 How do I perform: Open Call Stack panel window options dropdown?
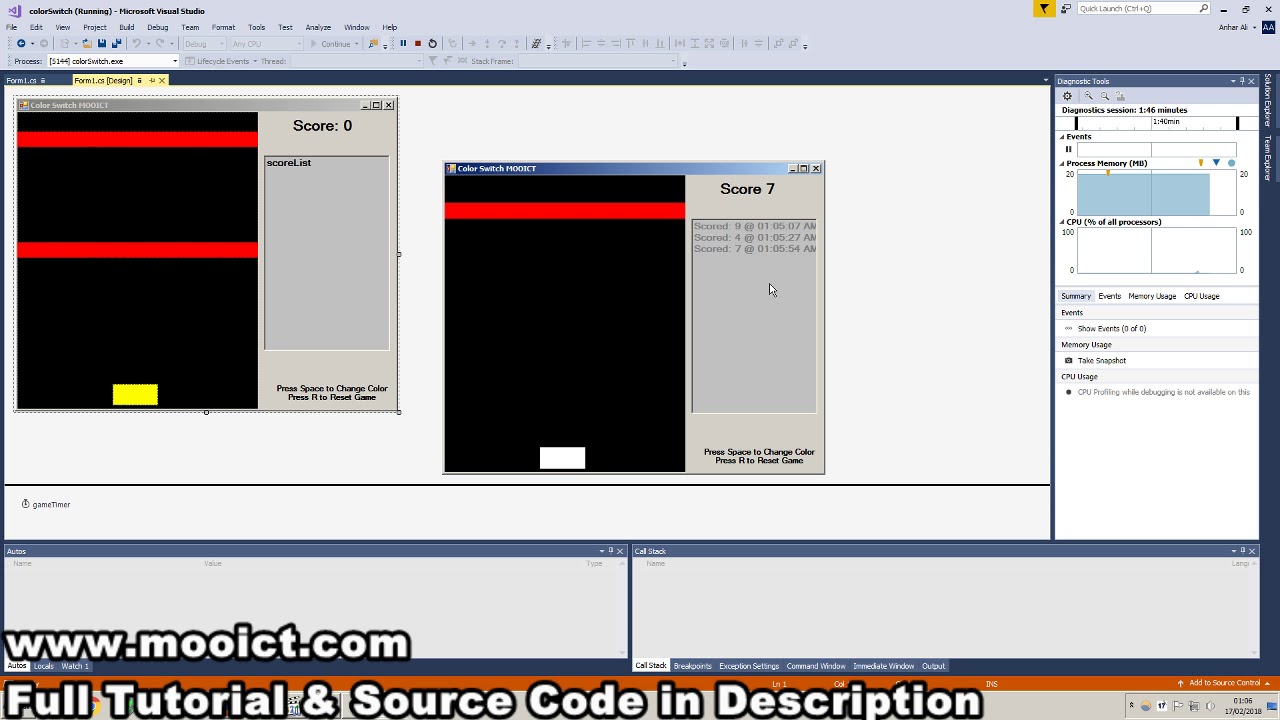coord(1232,551)
